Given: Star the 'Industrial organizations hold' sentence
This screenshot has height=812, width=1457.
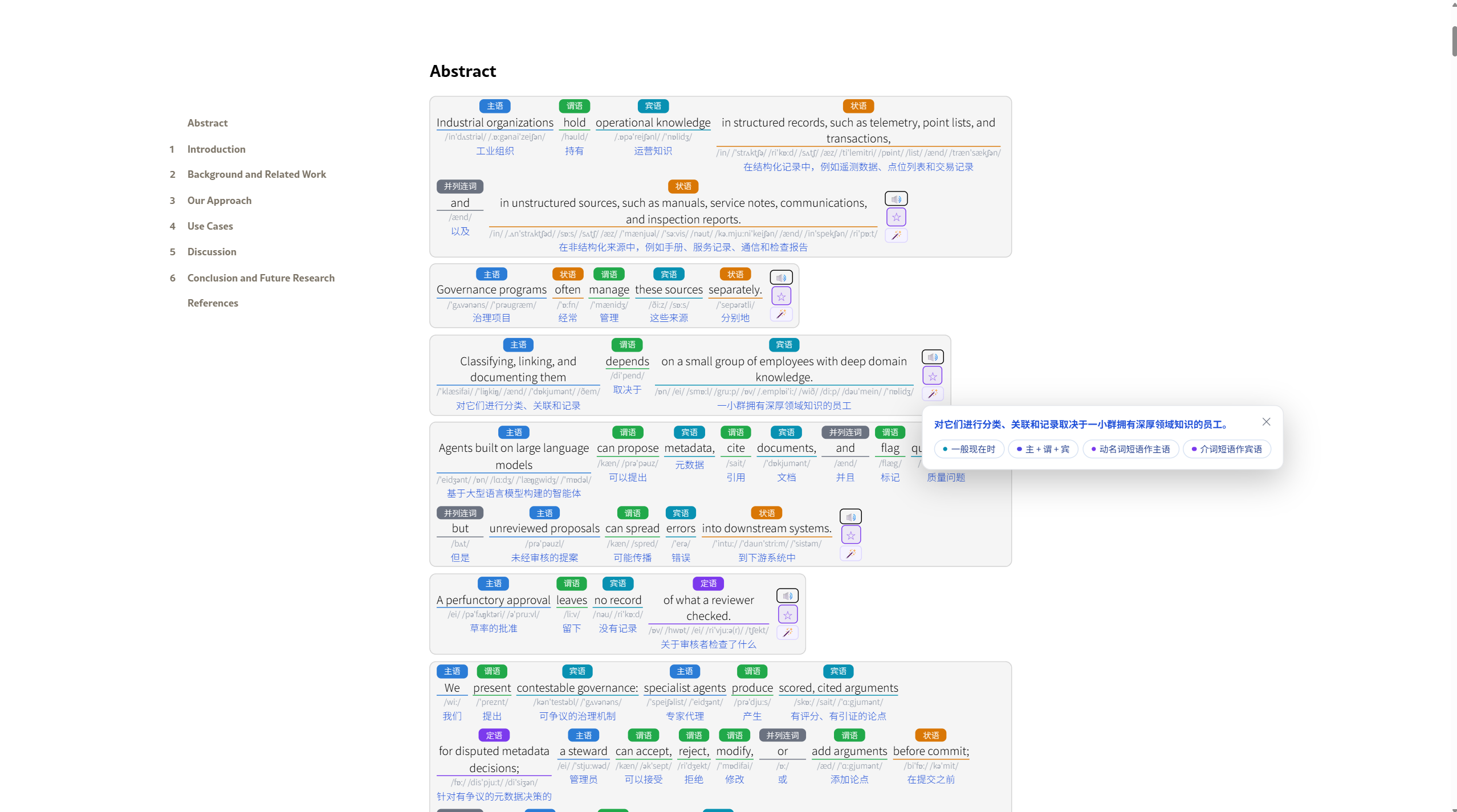Looking at the screenshot, I should [x=896, y=217].
